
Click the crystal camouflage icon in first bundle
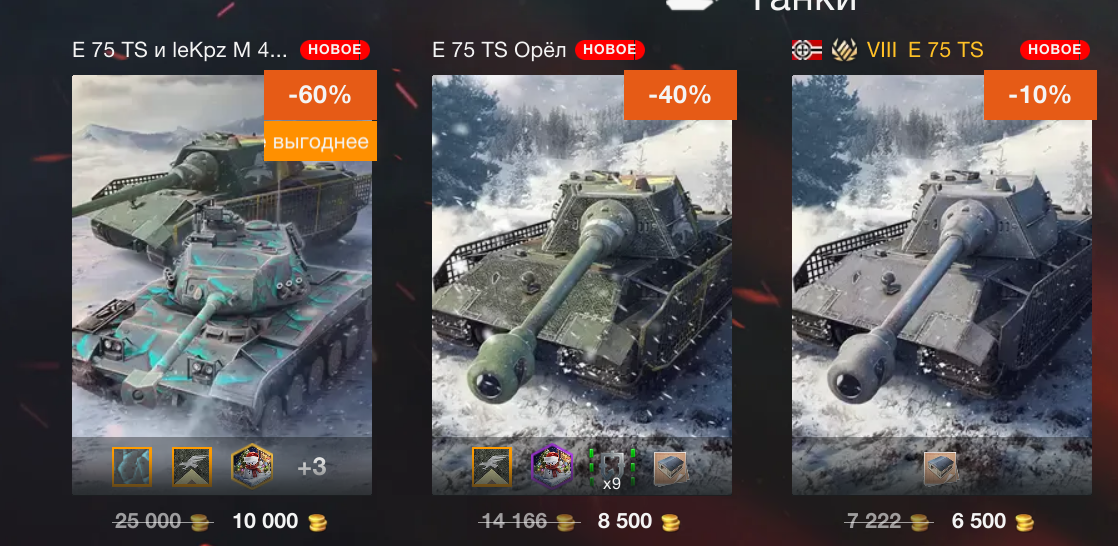click(x=132, y=467)
